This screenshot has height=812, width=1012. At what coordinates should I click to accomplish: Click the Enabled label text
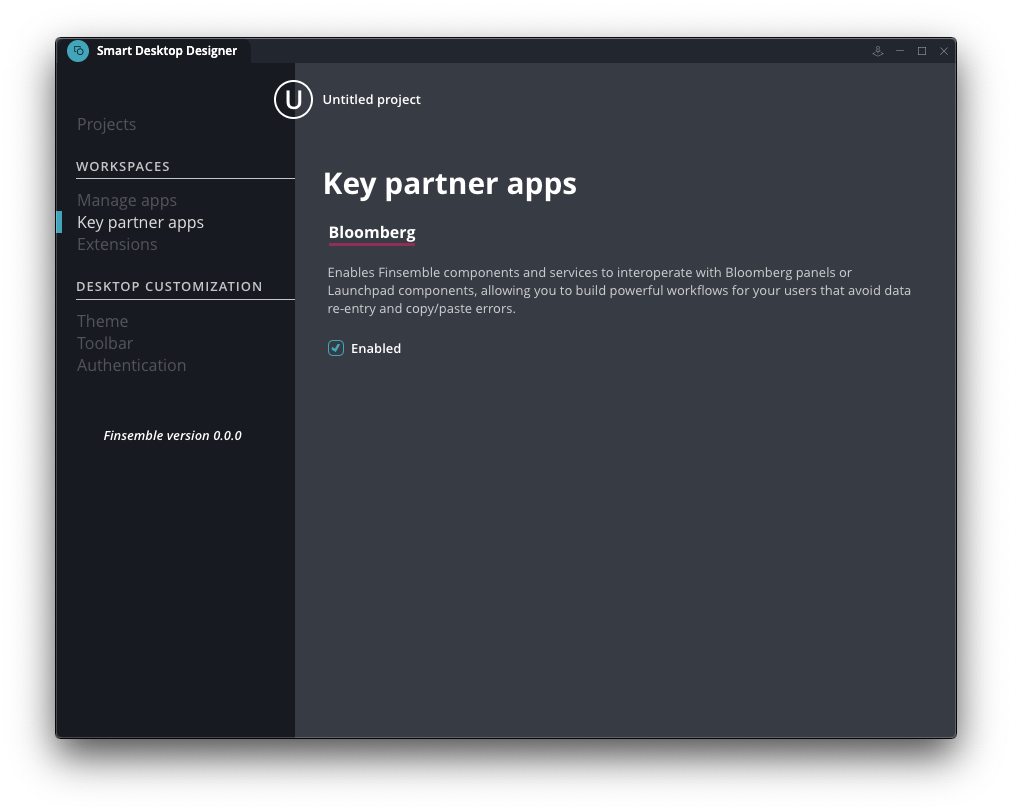coord(376,349)
